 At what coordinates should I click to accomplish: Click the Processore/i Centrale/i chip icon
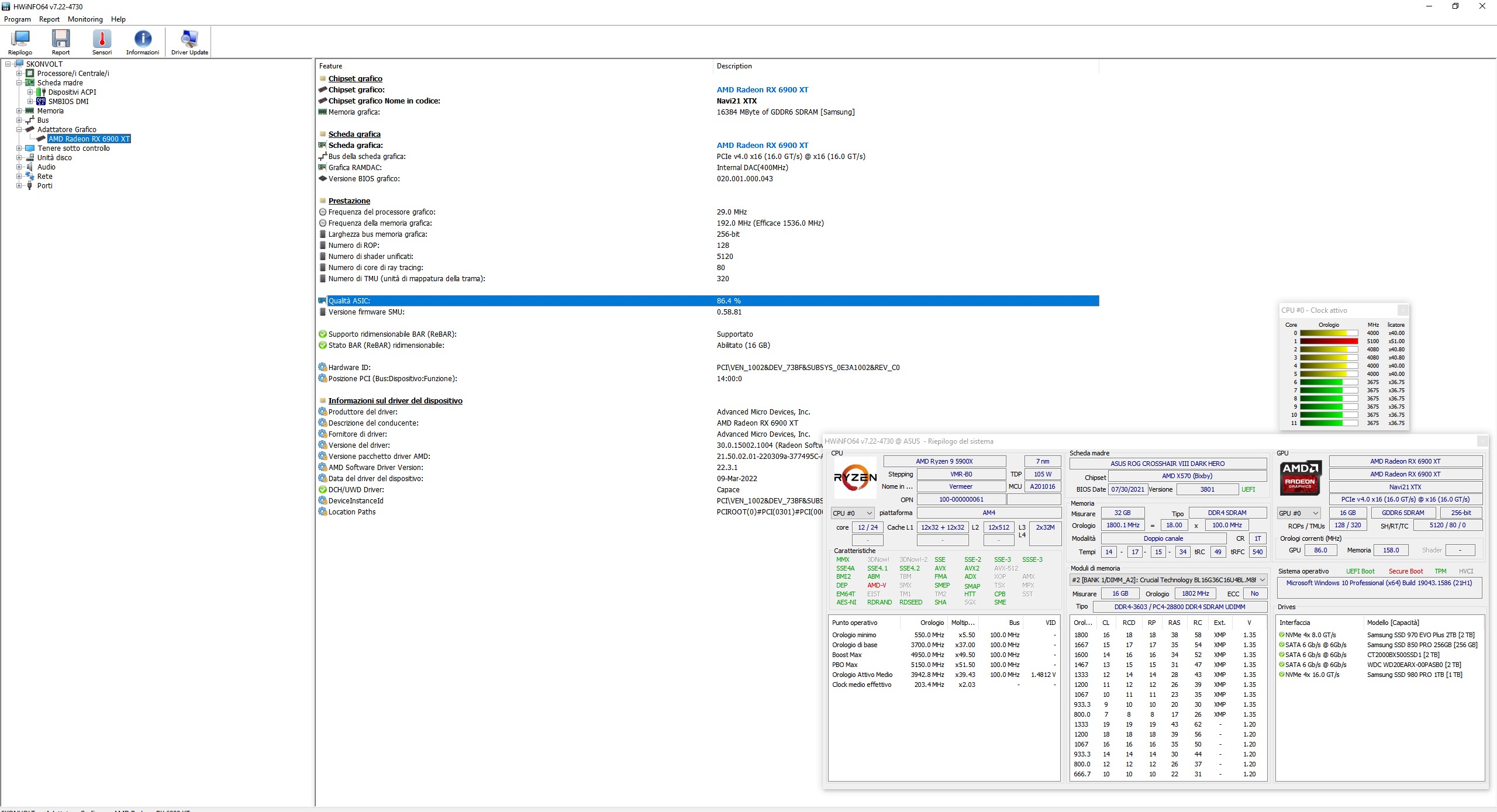30,73
